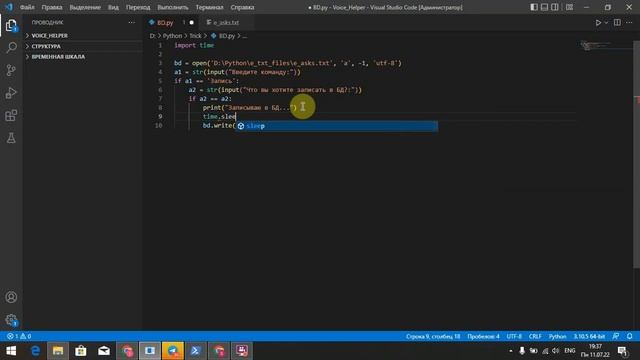The width and height of the screenshot is (640, 360).
Task: Open the Вид menu
Action: pos(113,7)
